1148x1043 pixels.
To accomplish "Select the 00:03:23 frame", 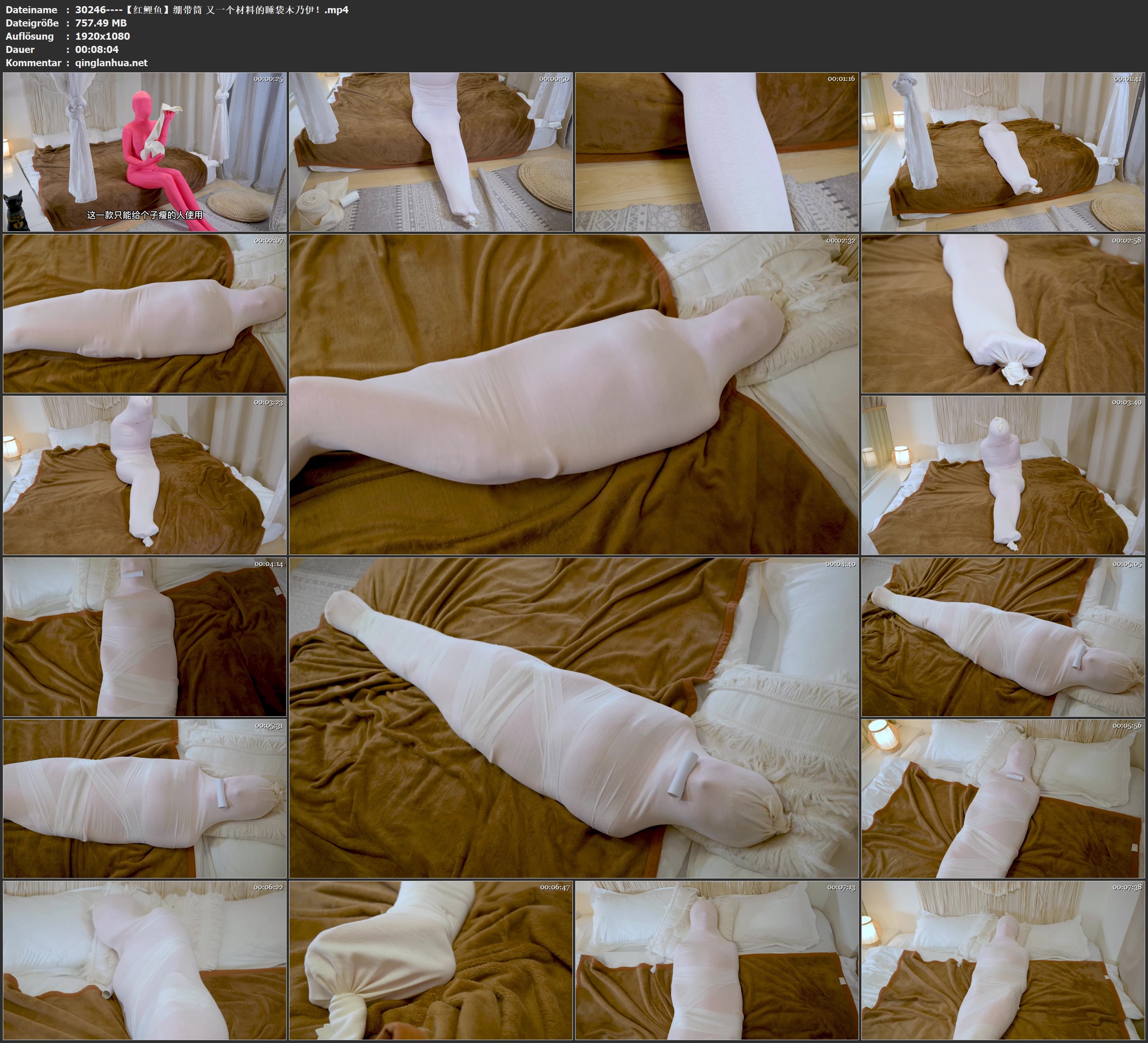I will 145,475.
